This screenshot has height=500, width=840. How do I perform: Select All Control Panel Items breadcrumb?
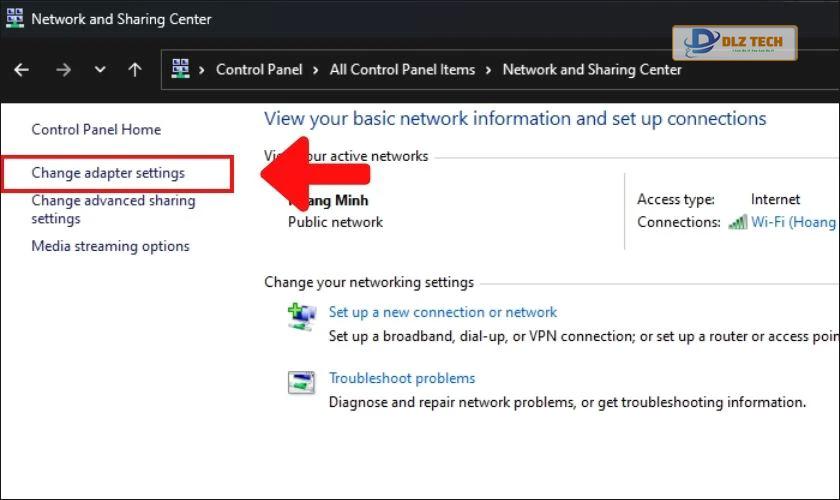pos(402,70)
